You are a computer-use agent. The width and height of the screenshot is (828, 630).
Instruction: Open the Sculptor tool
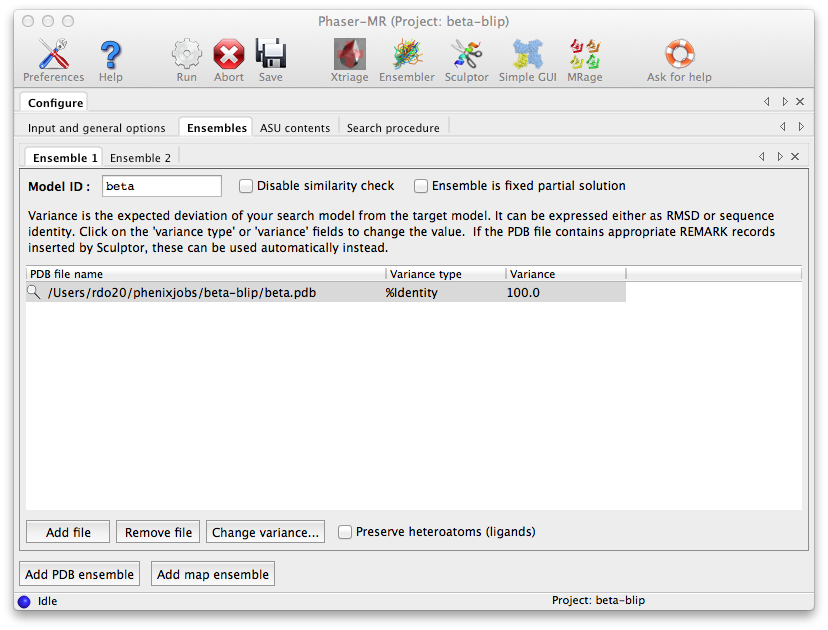pyautogui.click(x=466, y=52)
